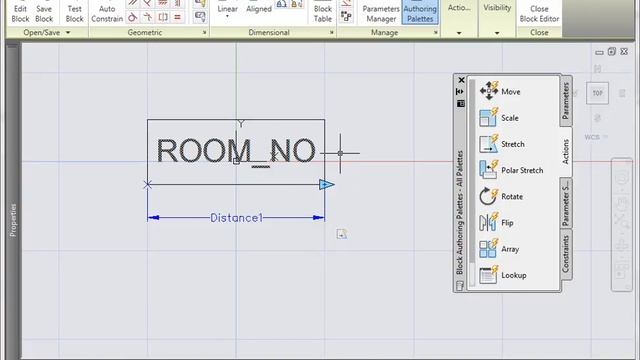This screenshot has height=360, width=640.
Task: Click the construction geometry icon in Manage panel
Action: pyautogui.click(x=346, y=16)
